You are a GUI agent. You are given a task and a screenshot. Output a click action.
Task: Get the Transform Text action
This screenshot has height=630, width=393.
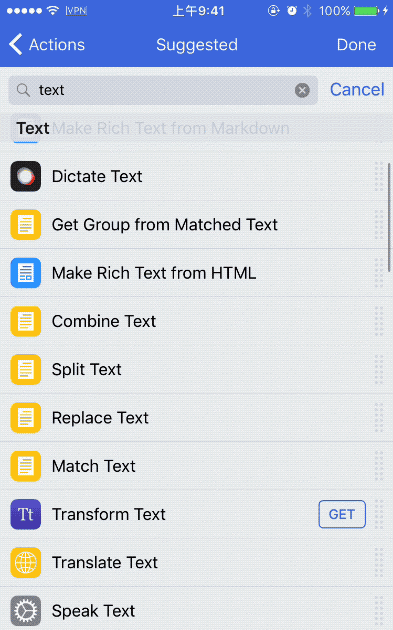pos(342,514)
